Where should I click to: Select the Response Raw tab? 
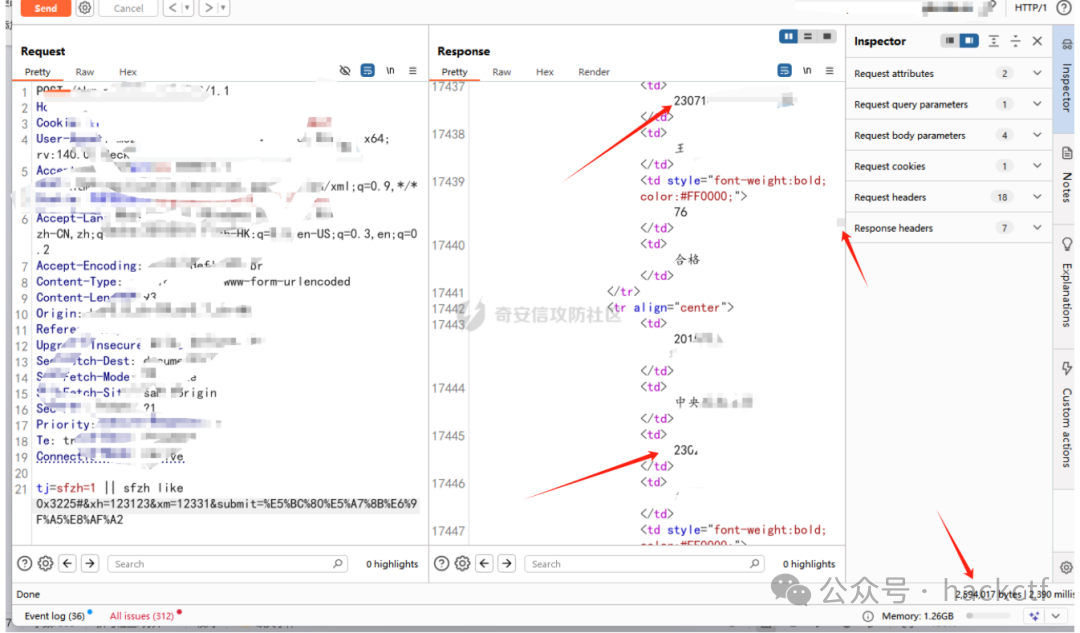501,72
